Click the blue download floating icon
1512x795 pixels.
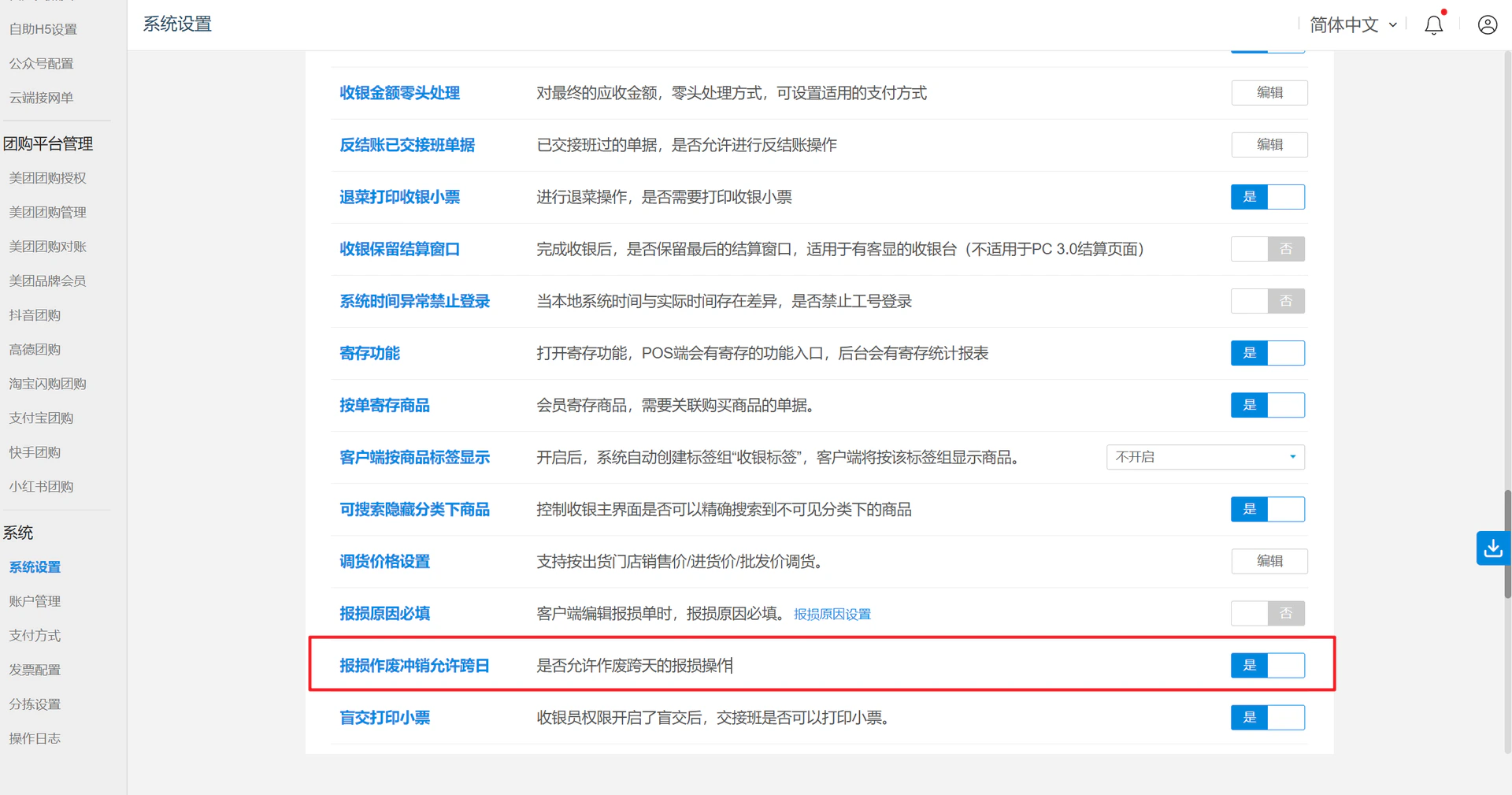[1492, 548]
